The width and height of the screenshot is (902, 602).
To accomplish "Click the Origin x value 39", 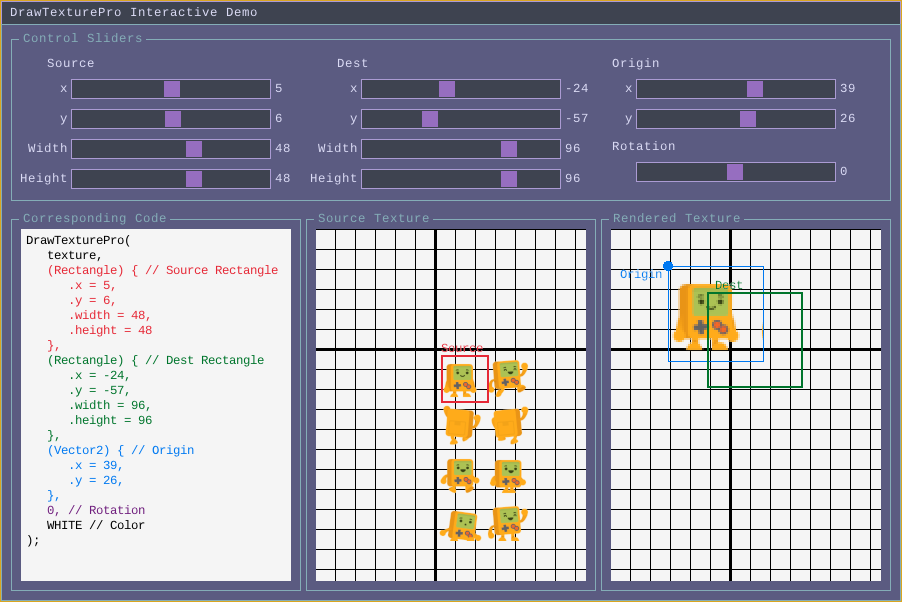I will (x=847, y=89).
